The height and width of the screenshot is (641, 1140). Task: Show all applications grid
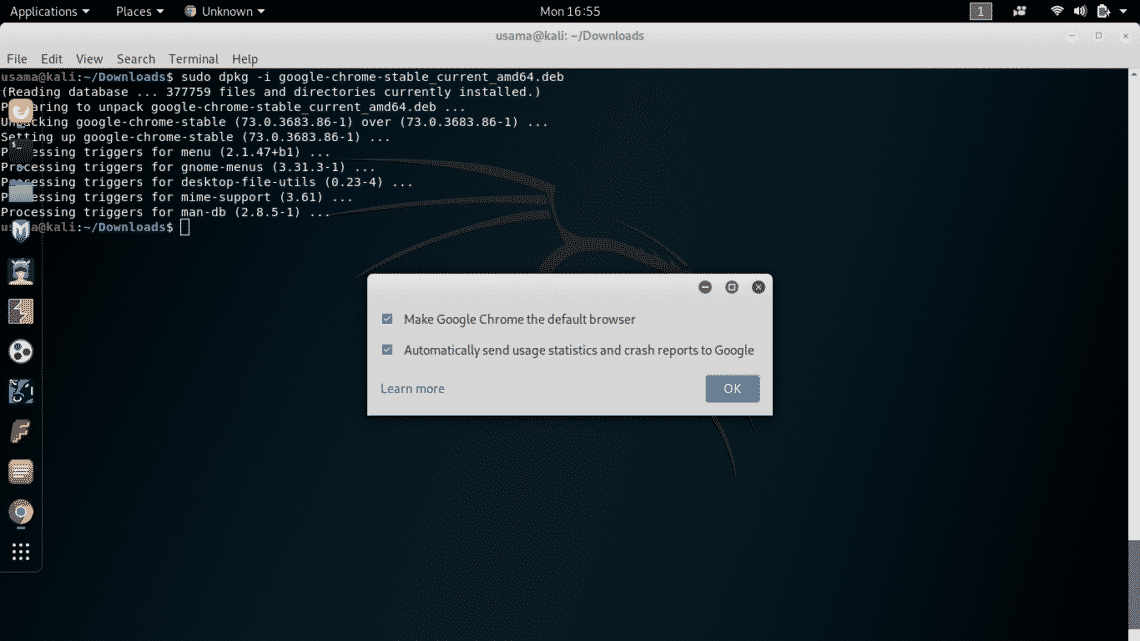coord(20,552)
